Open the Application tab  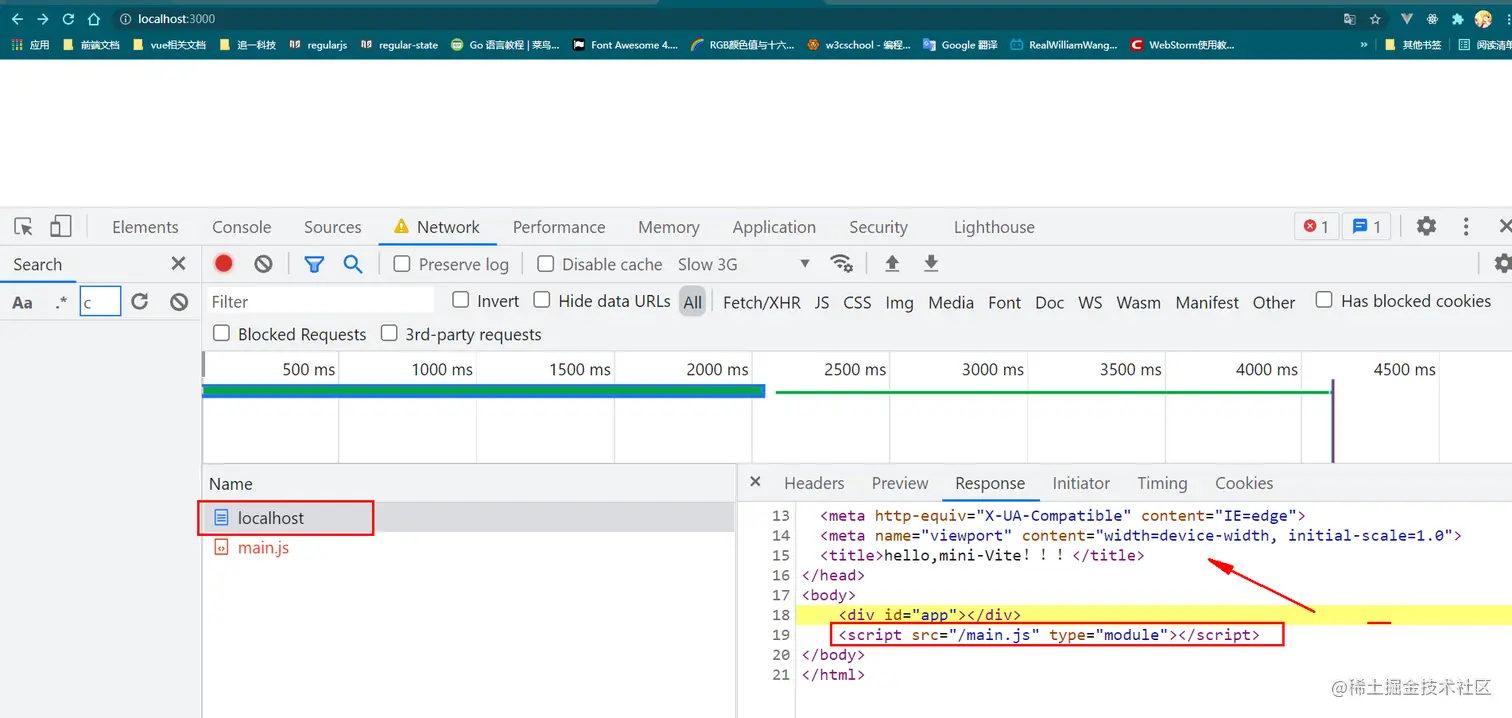coord(774,227)
